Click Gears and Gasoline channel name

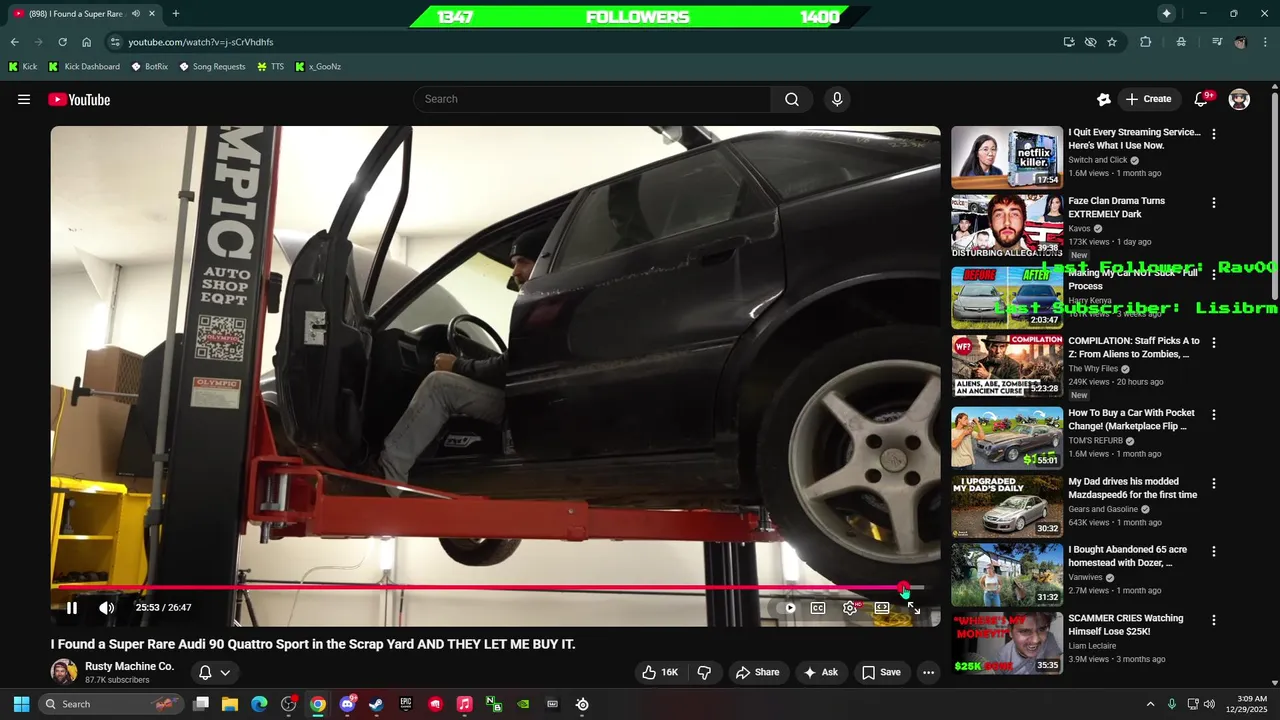click(x=1104, y=509)
